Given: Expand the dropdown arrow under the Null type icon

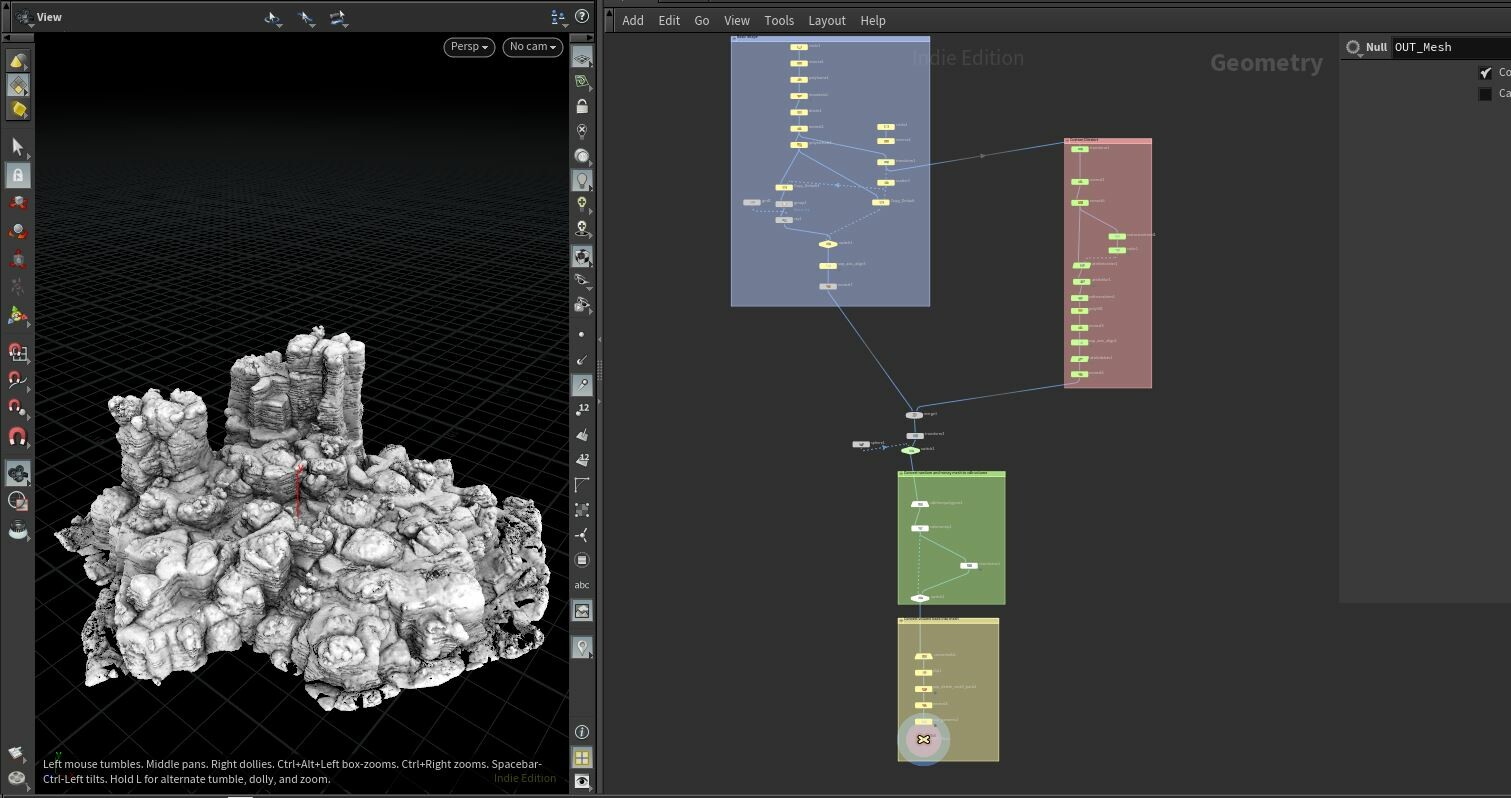Looking at the screenshot, I should click(1362, 56).
